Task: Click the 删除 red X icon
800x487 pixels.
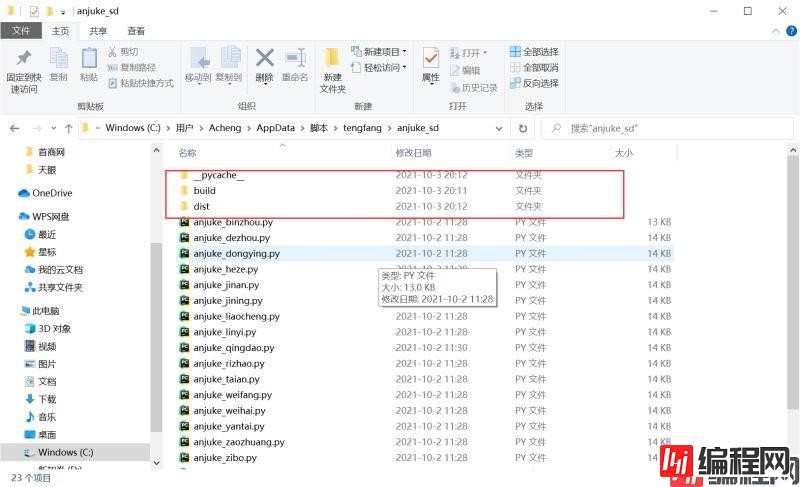Action: (x=265, y=58)
